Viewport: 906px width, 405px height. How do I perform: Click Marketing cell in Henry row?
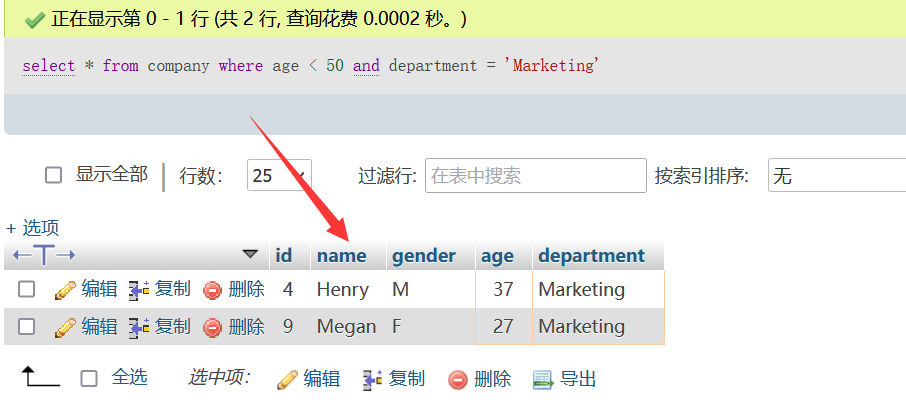[x=599, y=289]
